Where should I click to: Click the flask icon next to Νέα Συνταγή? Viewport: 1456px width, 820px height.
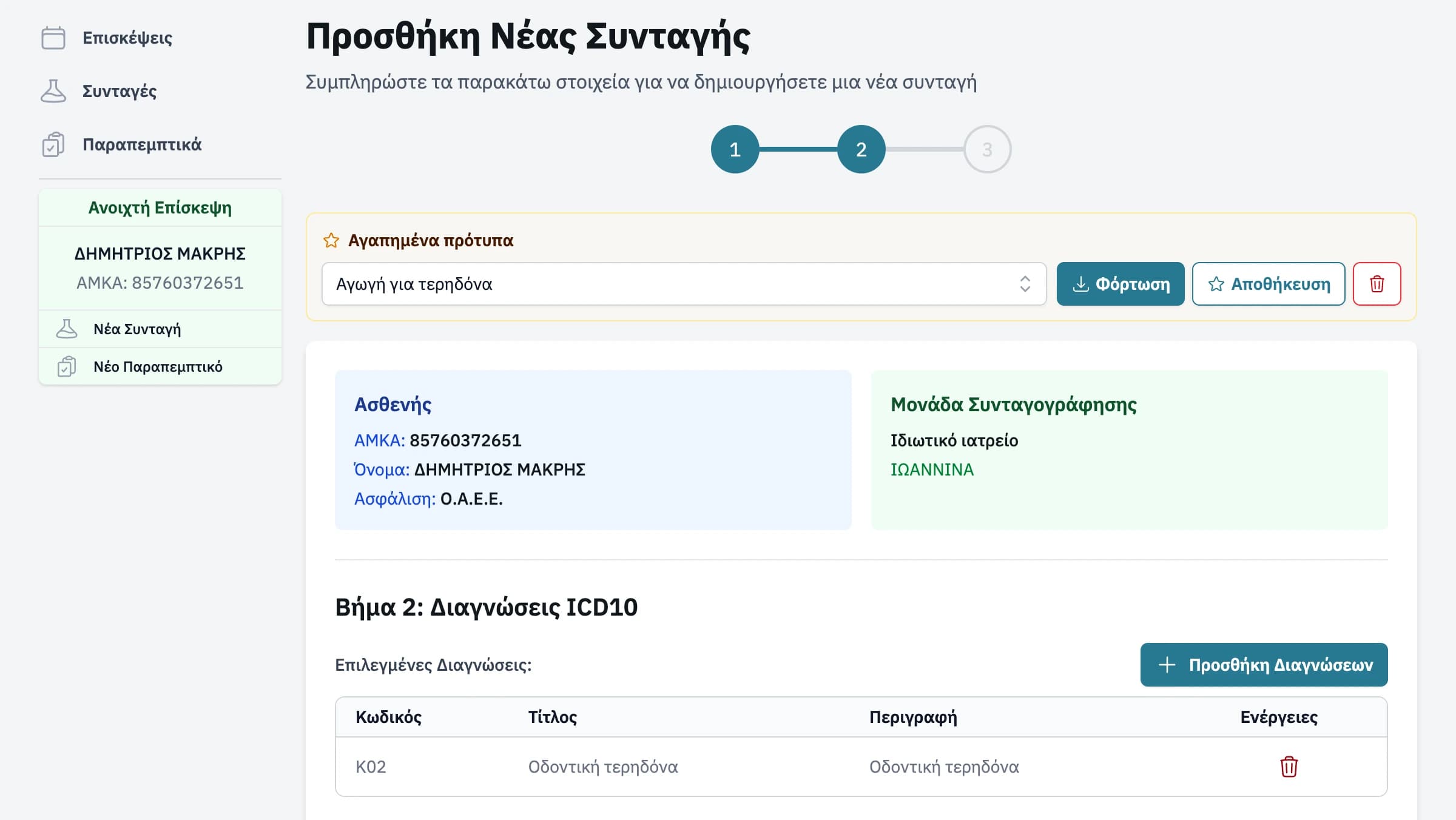67,329
